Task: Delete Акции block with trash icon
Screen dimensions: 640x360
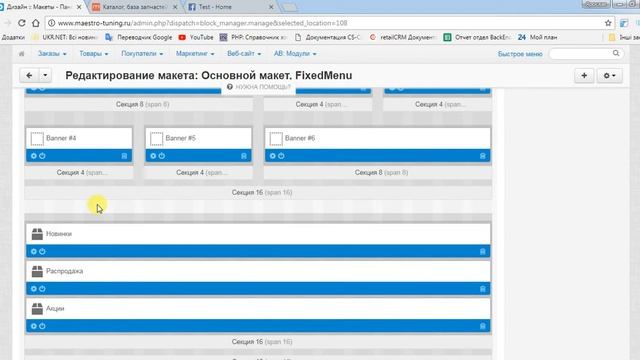Action: (482, 326)
